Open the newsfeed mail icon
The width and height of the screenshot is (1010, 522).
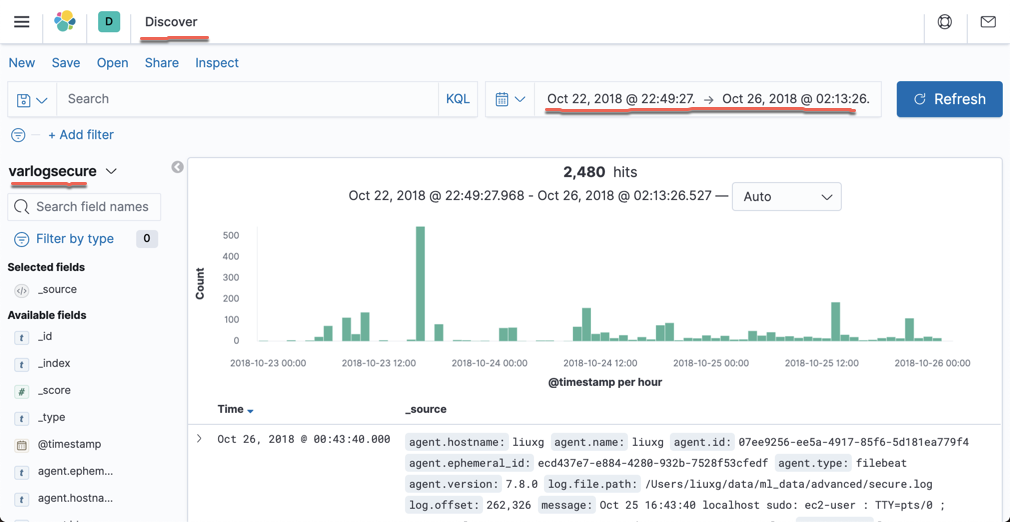point(987,21)
